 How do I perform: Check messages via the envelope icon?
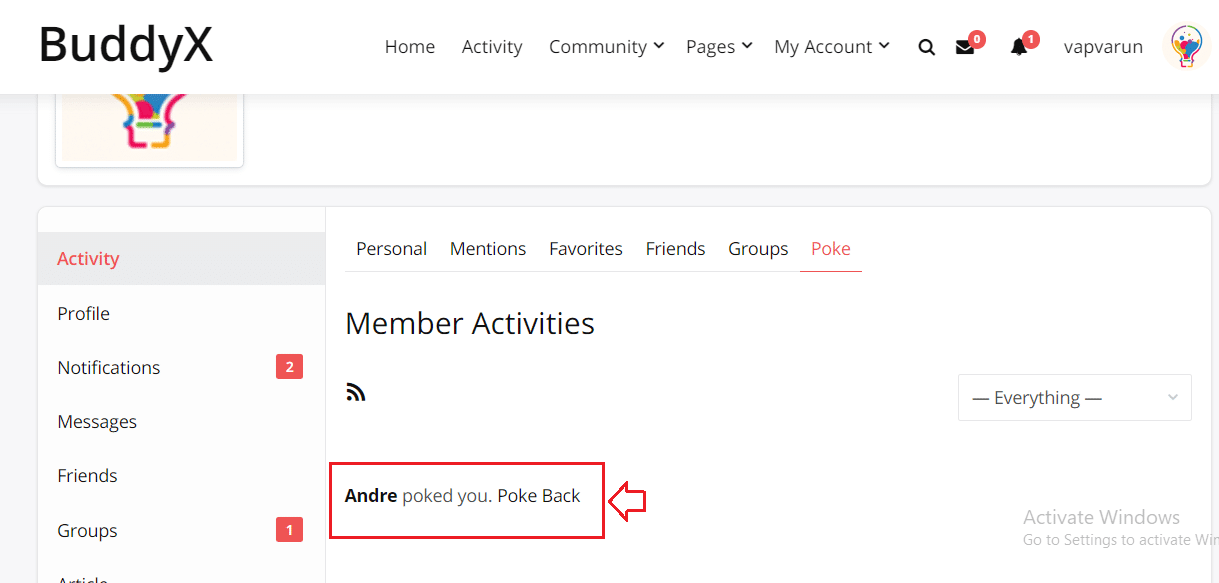coord(963,46)
